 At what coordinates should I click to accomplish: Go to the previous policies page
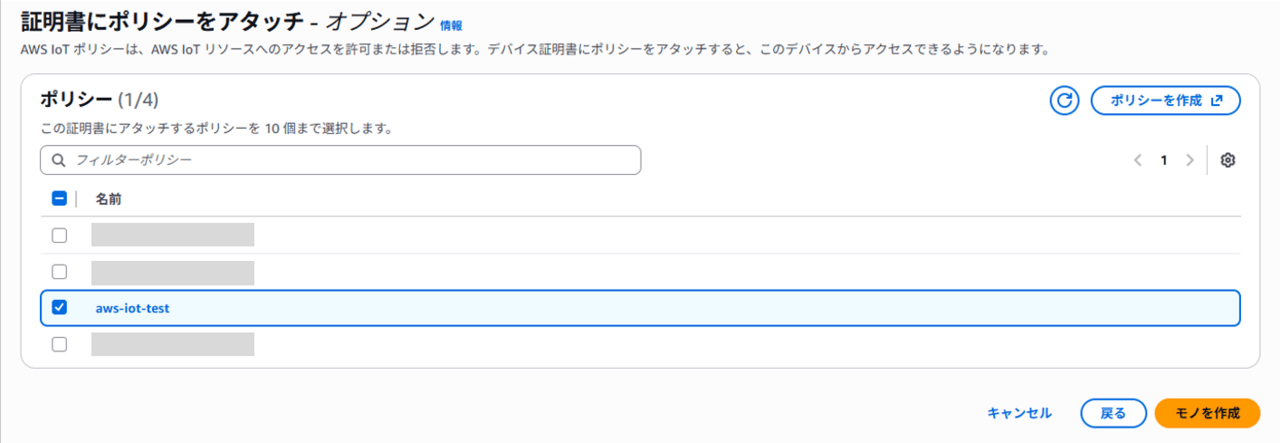pos(1138,160)
